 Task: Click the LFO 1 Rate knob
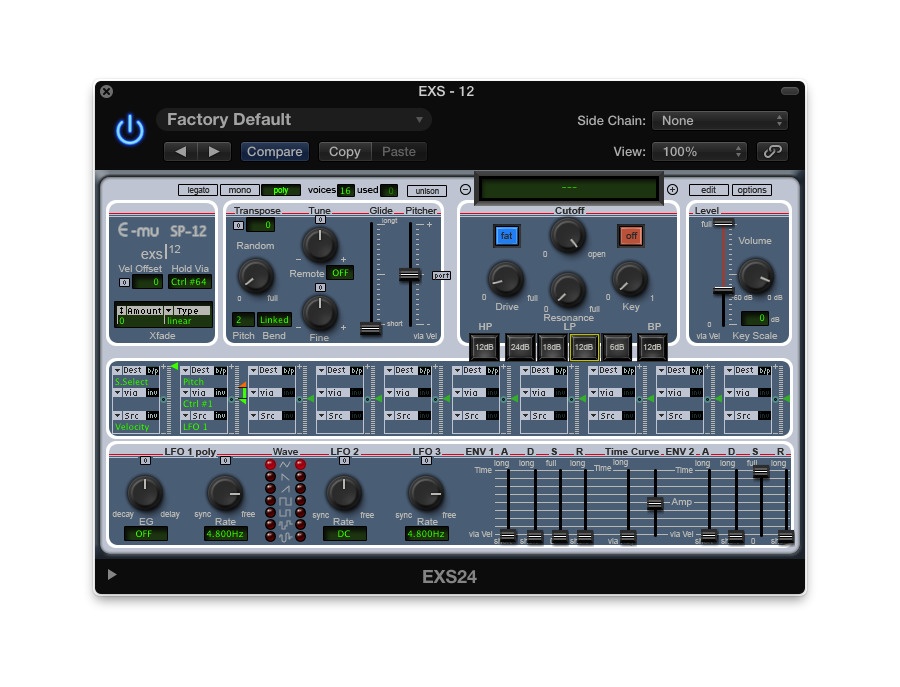click(225, 492)
